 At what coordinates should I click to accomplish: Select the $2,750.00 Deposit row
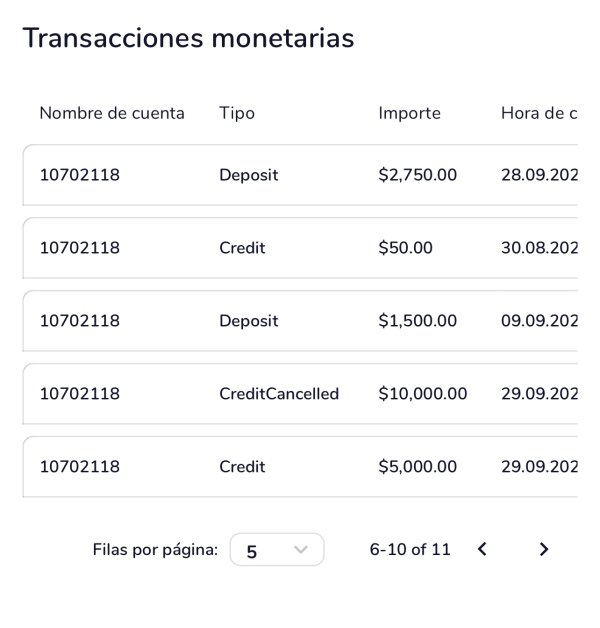click(300, 175)
